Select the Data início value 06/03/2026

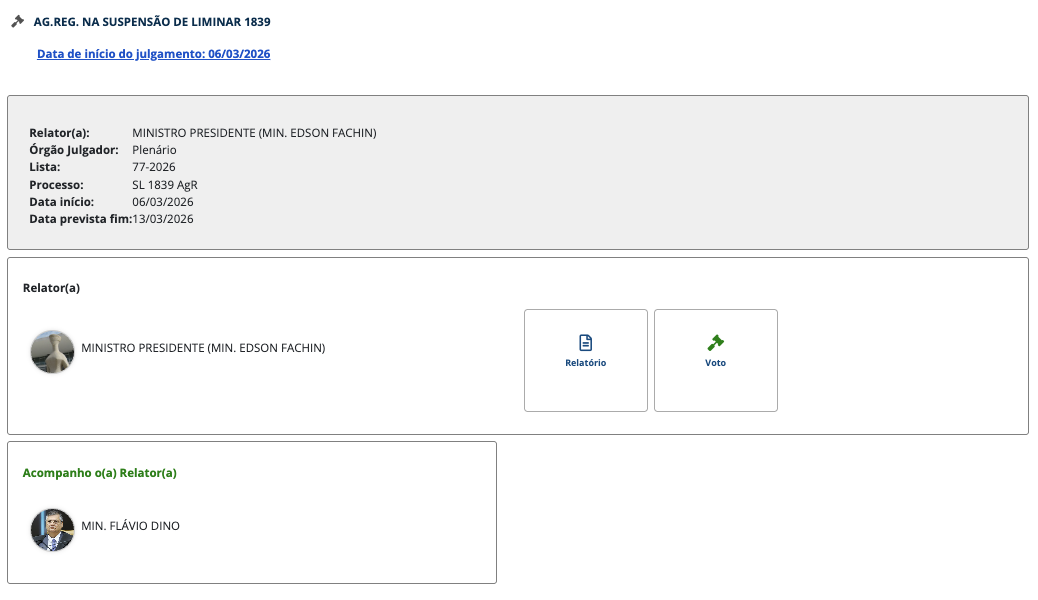coord(163,202)
